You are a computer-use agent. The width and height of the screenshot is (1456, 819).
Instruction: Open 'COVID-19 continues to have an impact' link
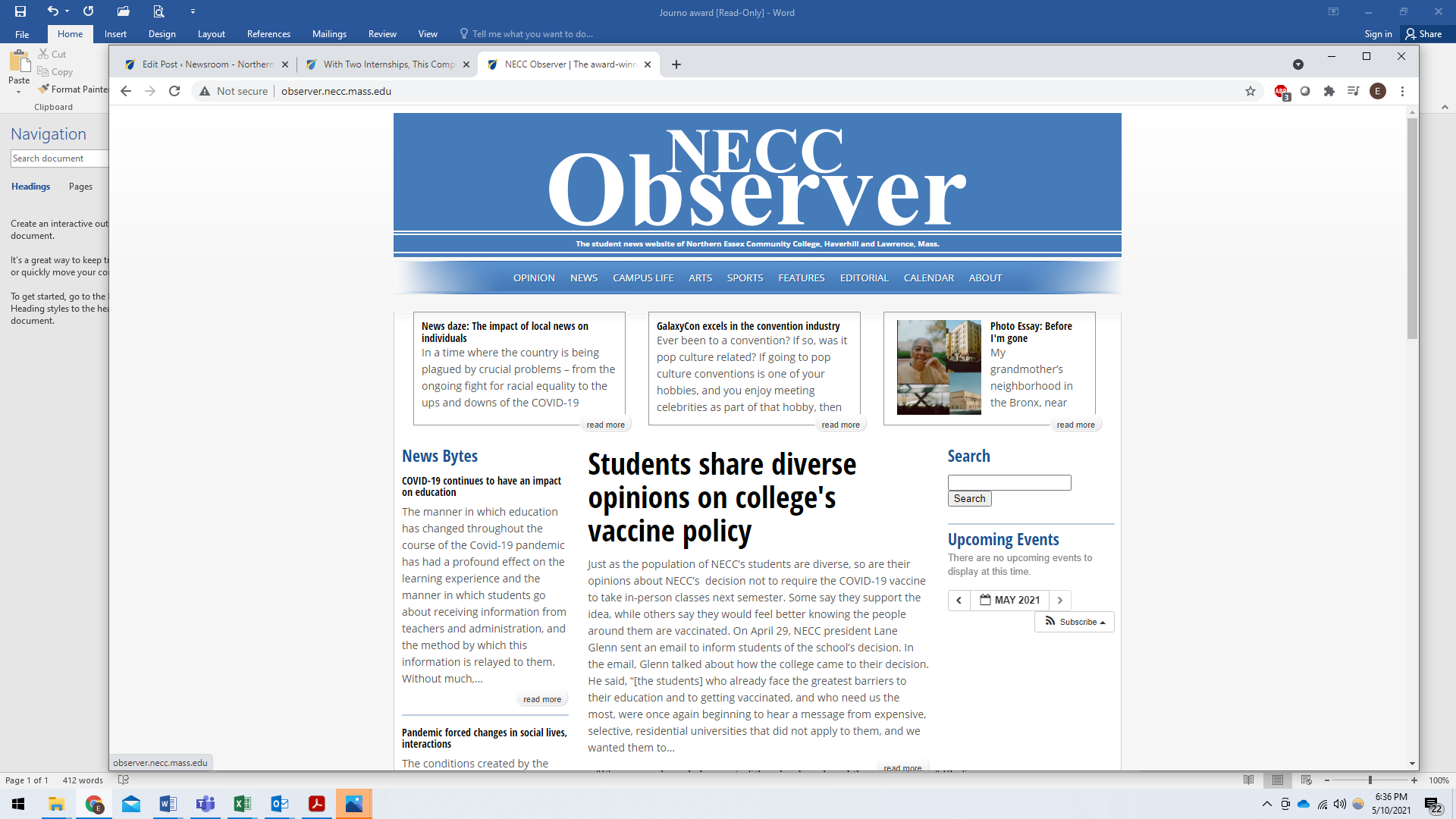(x=482, y=486)
